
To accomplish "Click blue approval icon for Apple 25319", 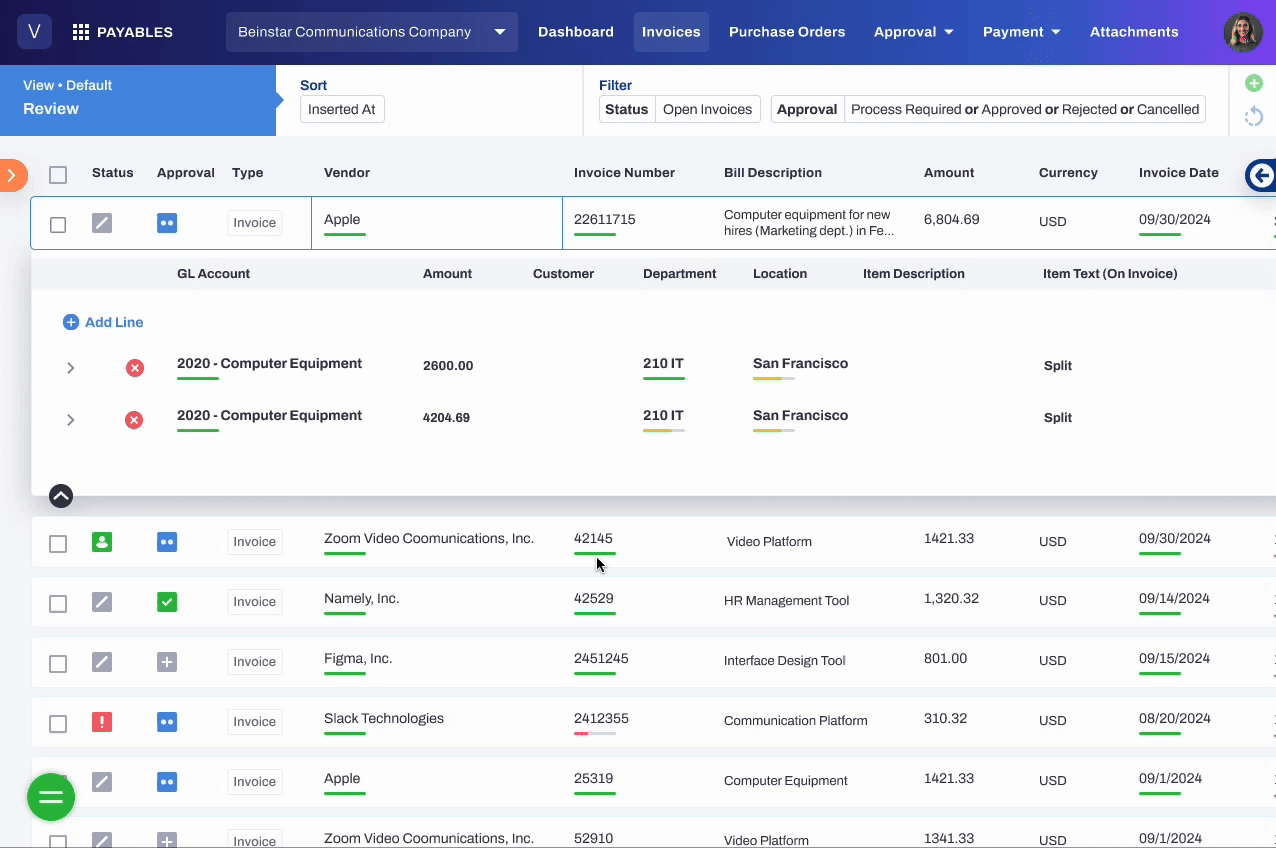I will [167, 782].
